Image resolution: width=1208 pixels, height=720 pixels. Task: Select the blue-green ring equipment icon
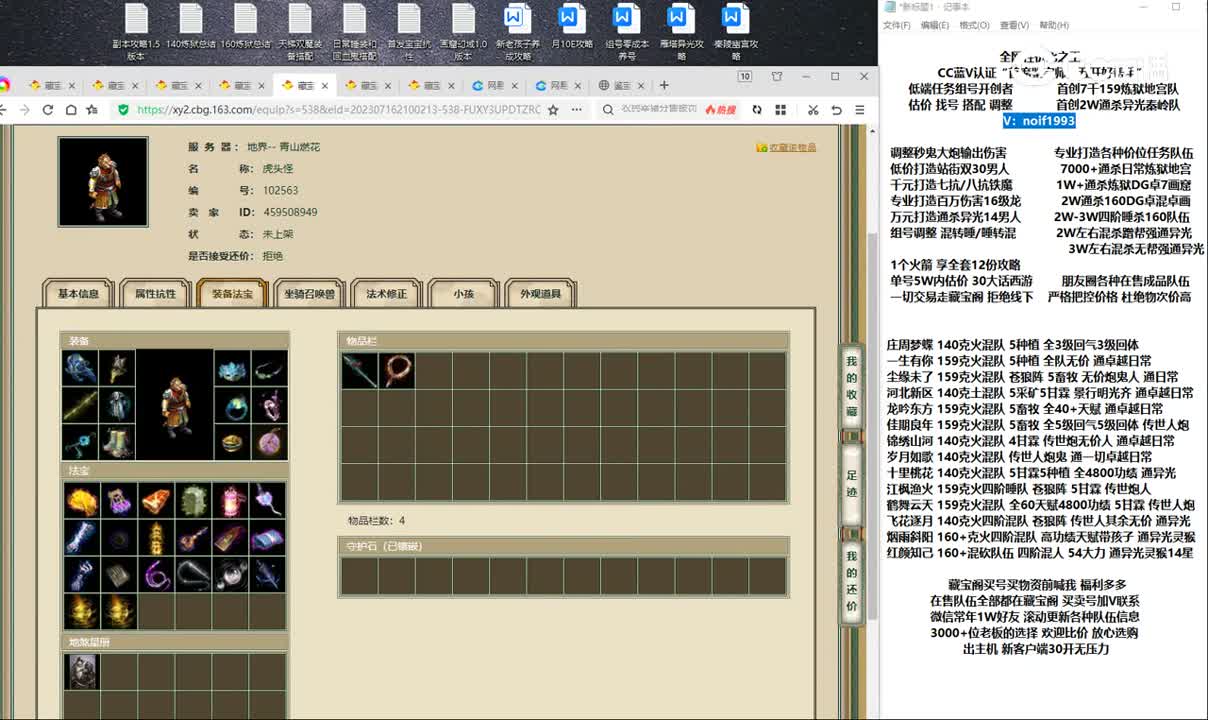pyautogui.click(x=232, y=405)
